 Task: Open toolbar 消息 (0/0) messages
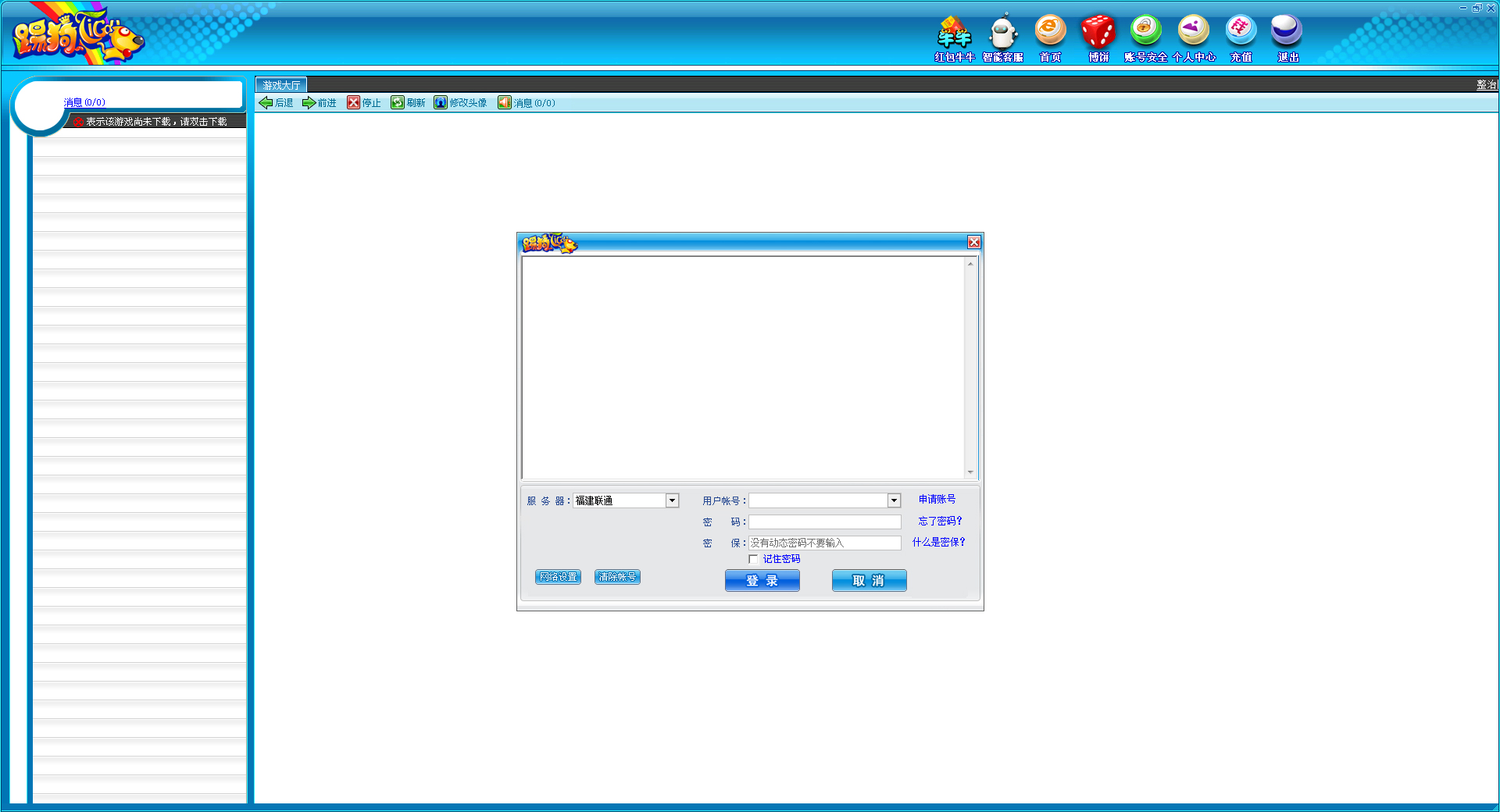tap(527, 103)
